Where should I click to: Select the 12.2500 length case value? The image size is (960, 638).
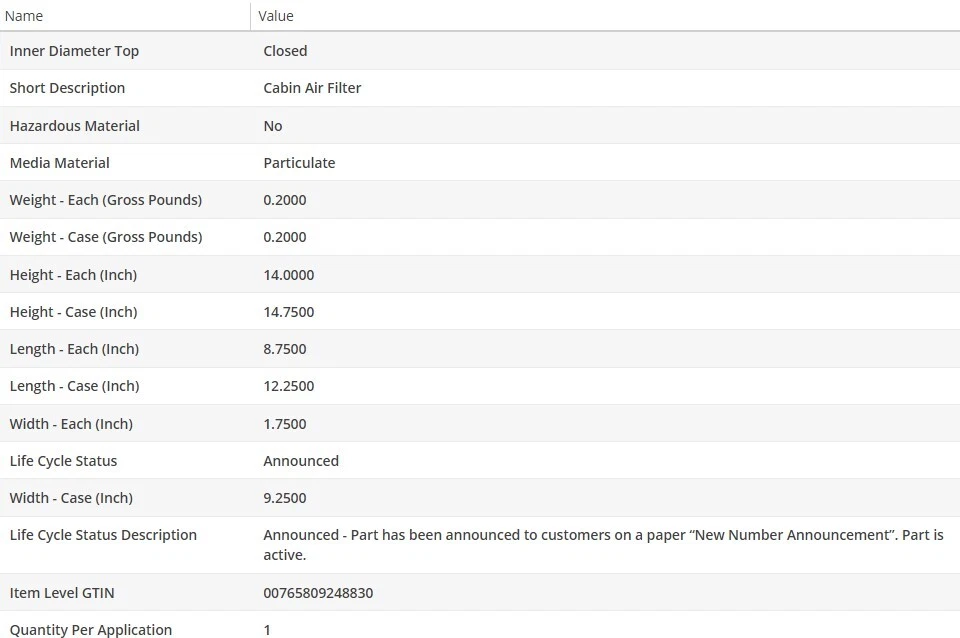coord(288,386)
